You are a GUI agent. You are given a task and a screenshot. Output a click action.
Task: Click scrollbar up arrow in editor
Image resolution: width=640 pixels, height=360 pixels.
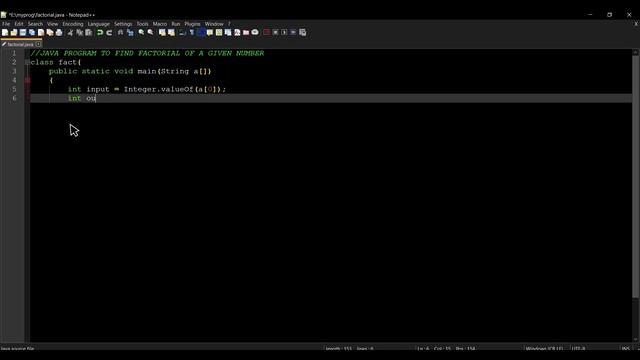636,52
